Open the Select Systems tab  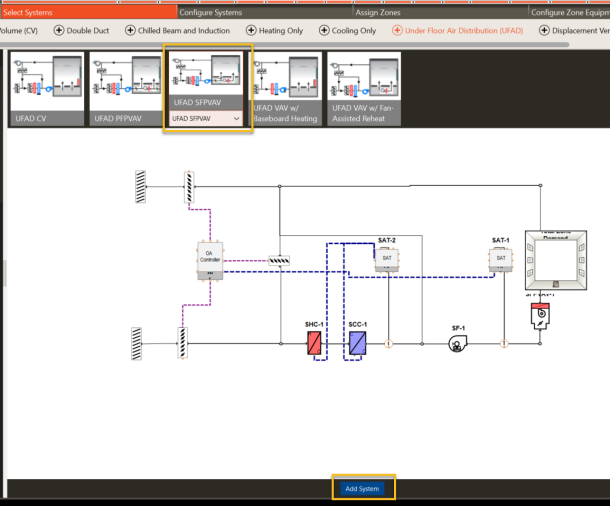[x=88, y=12]
